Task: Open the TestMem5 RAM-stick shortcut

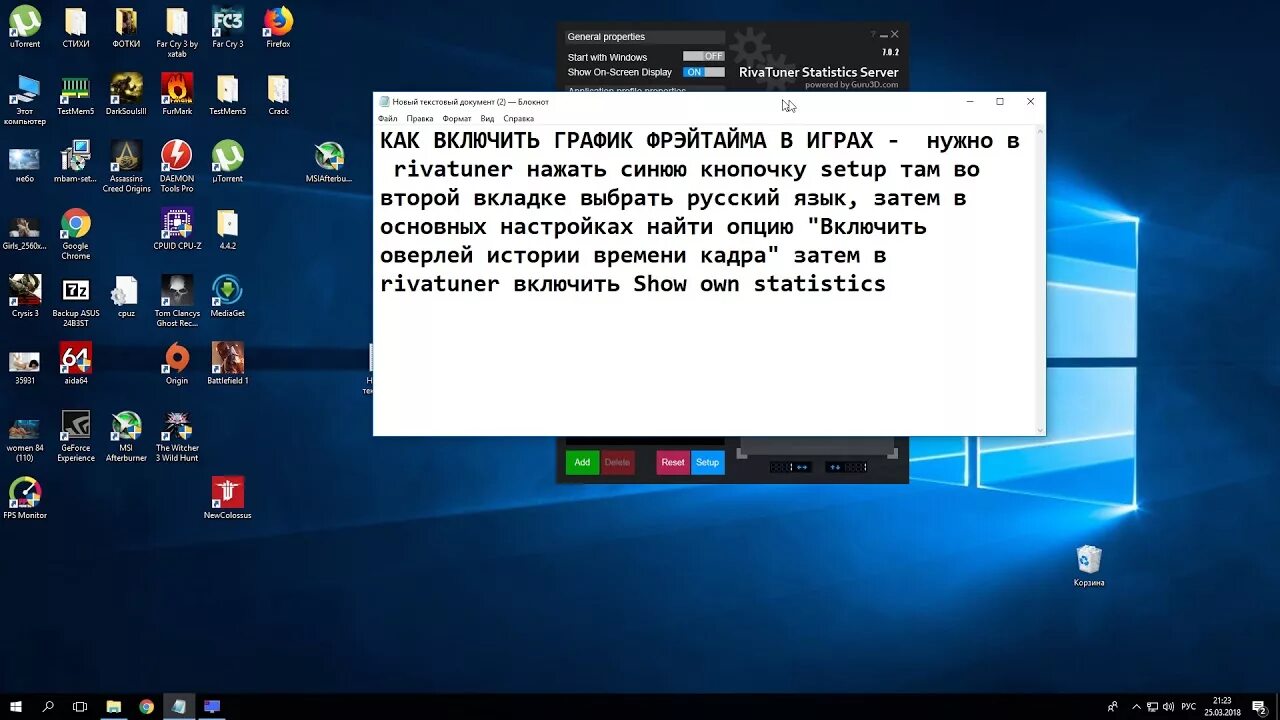Action: [75, 94]
